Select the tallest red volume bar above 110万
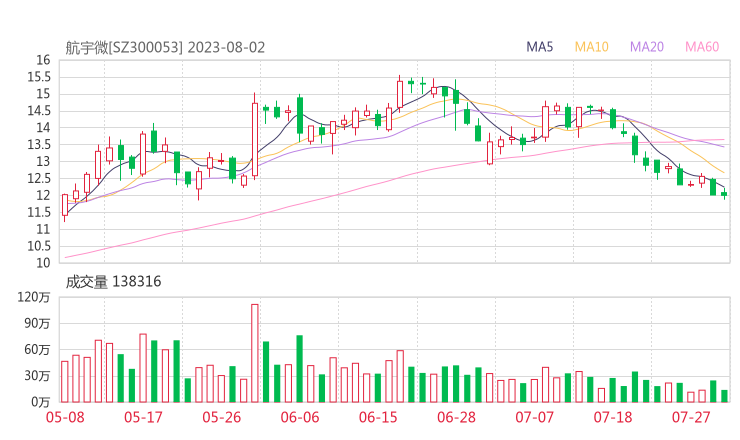The width and height of the screenshot is (740, 440). [255, 353]
